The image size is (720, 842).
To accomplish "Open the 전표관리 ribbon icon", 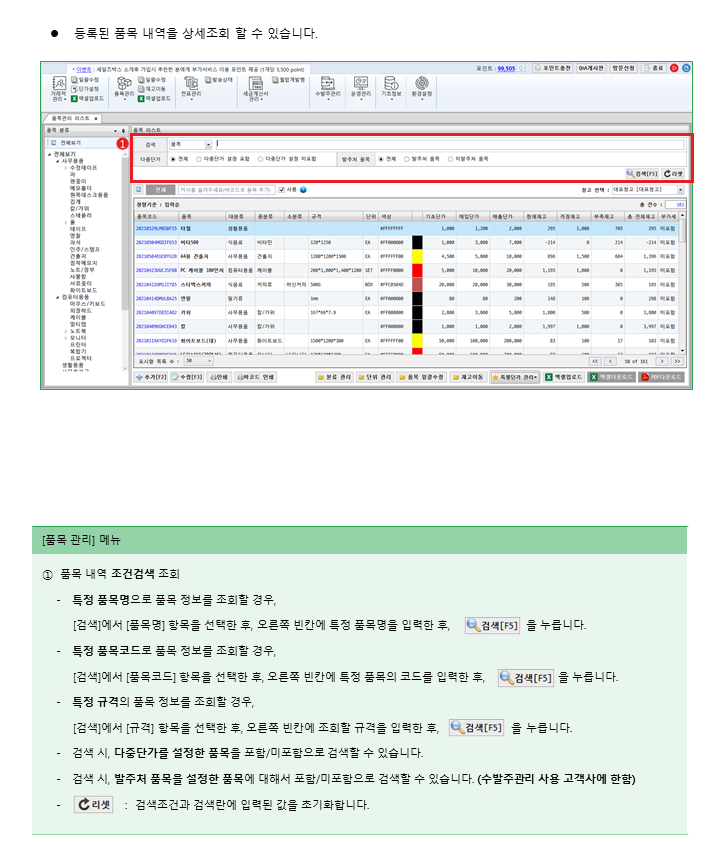I will 191,88.
